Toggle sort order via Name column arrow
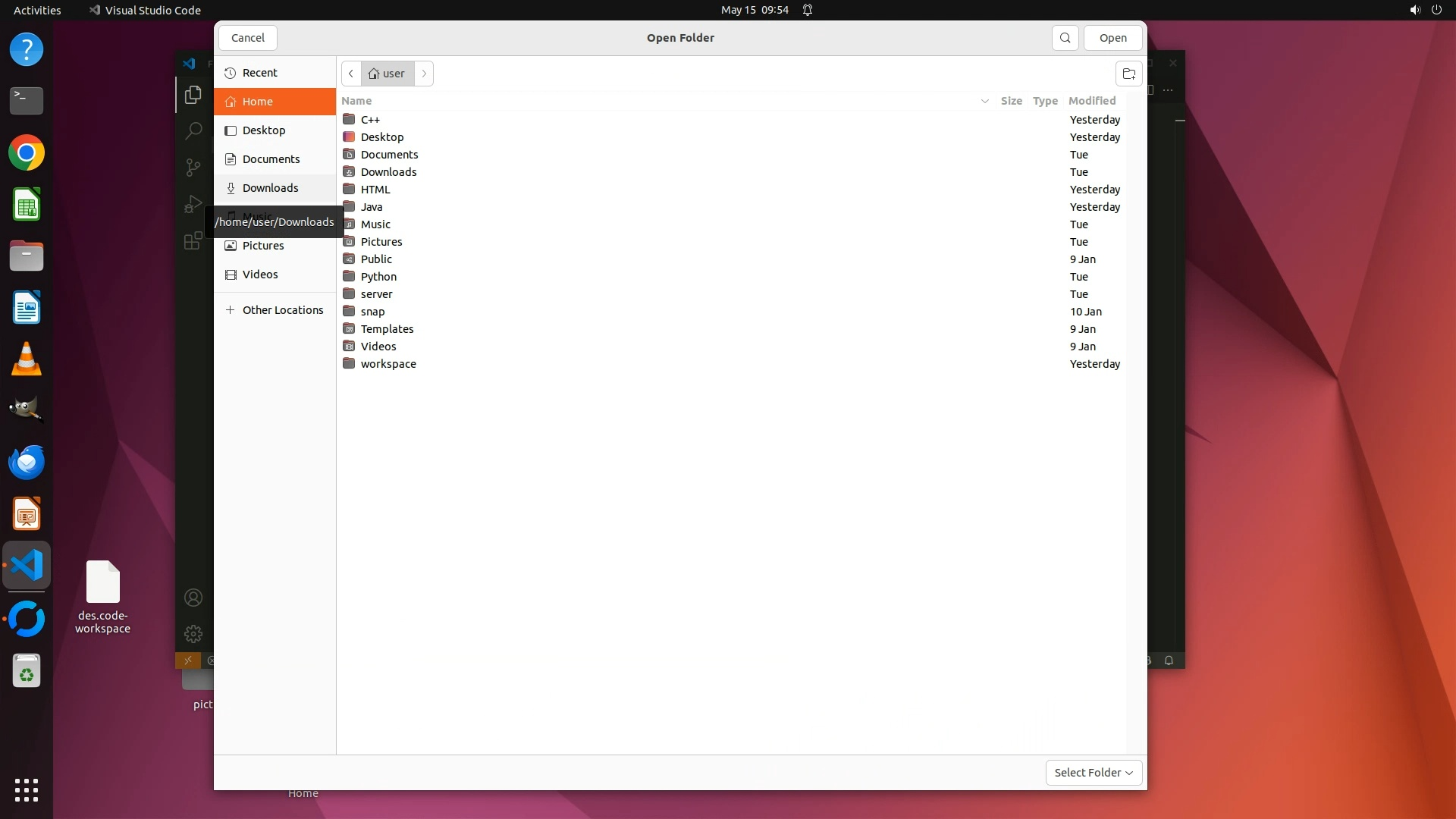Image resolution: width=1456 pixels, height=819 pixels. (x=984, y=101)
